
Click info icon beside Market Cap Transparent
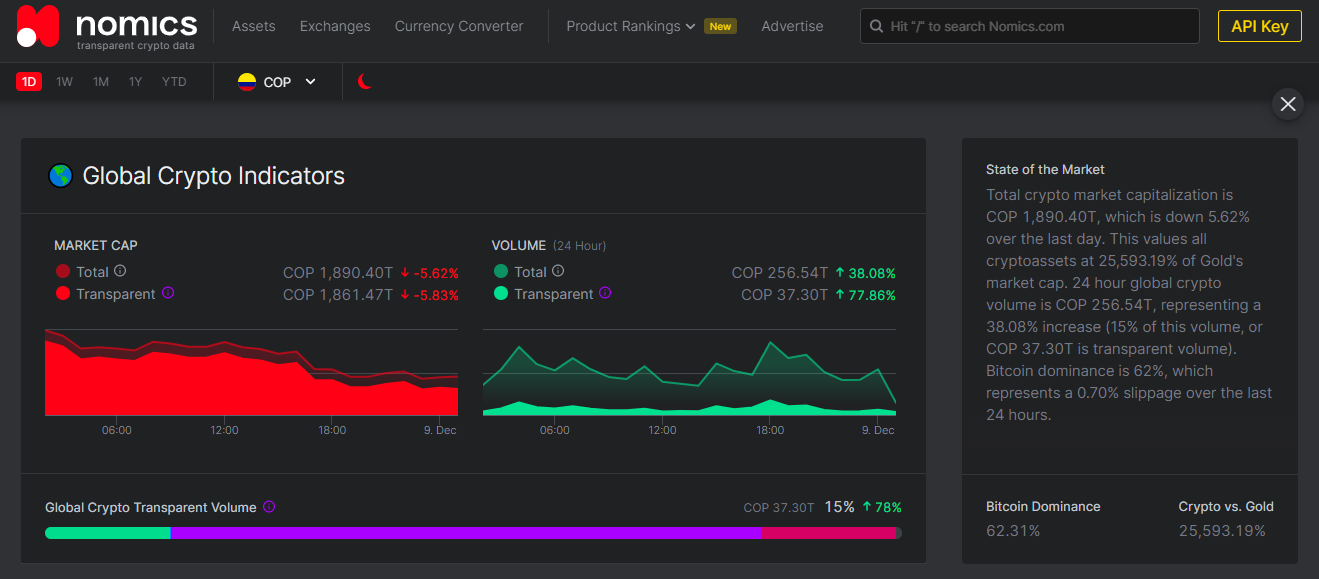pos(168,293)
